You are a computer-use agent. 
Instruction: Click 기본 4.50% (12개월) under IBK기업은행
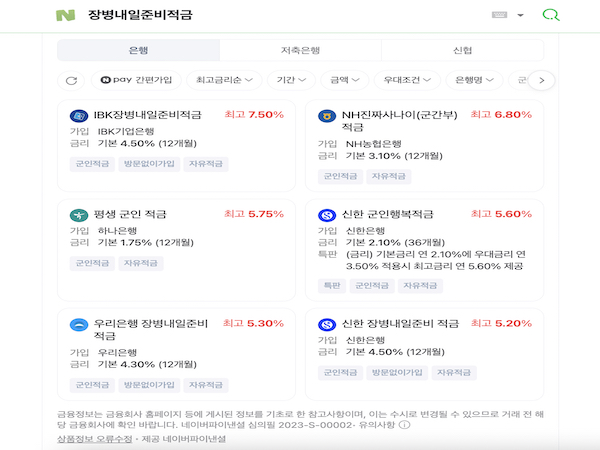click(147, 143)
